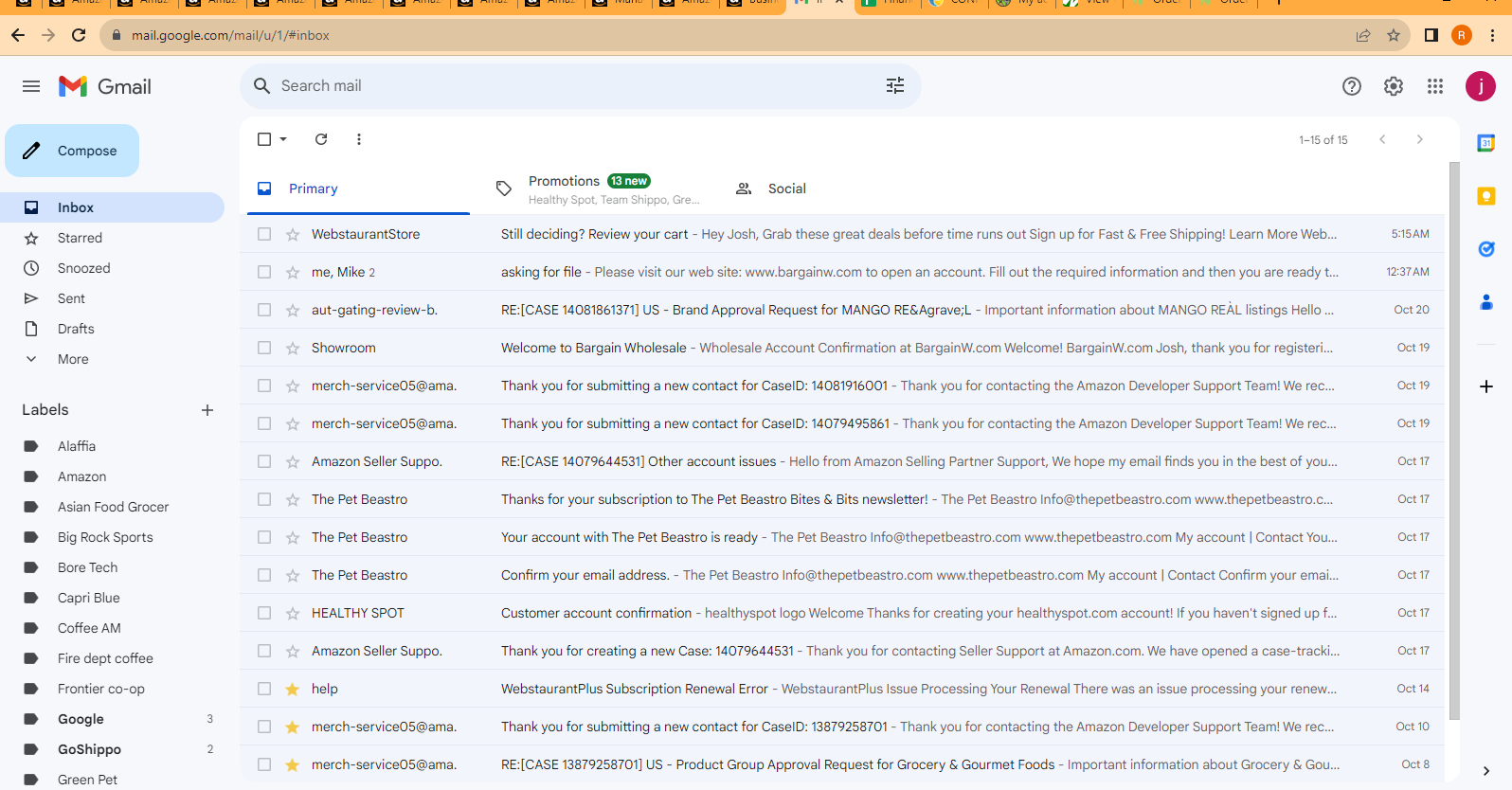Get add-ons plus icon
The height and width of the screenshot is (790, 1512).
click(x=1486, y=386)
